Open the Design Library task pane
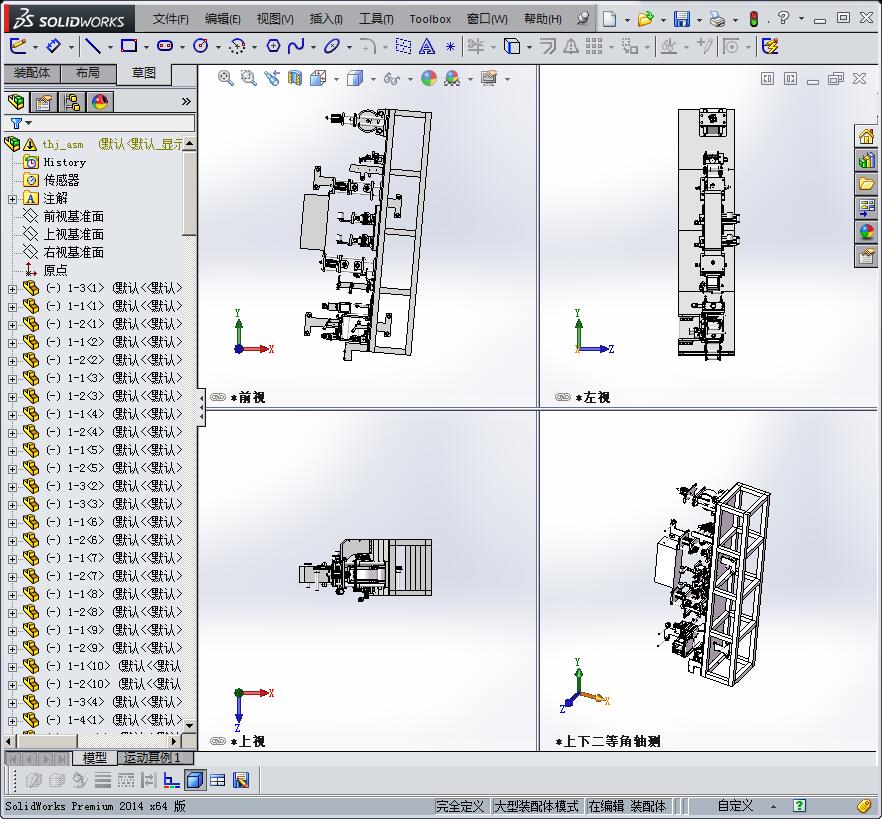Viewport: 882px width, 819px height. coord(866,159)
